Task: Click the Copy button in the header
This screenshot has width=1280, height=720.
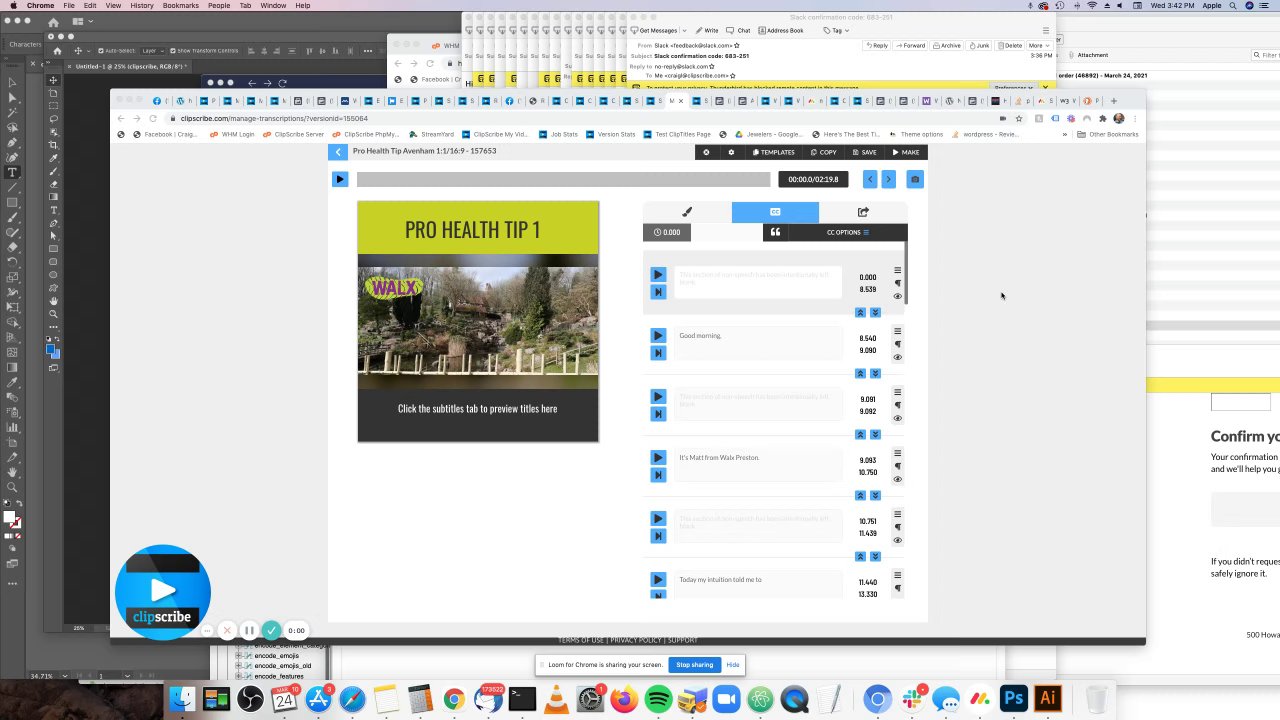Action: [823, 152]
